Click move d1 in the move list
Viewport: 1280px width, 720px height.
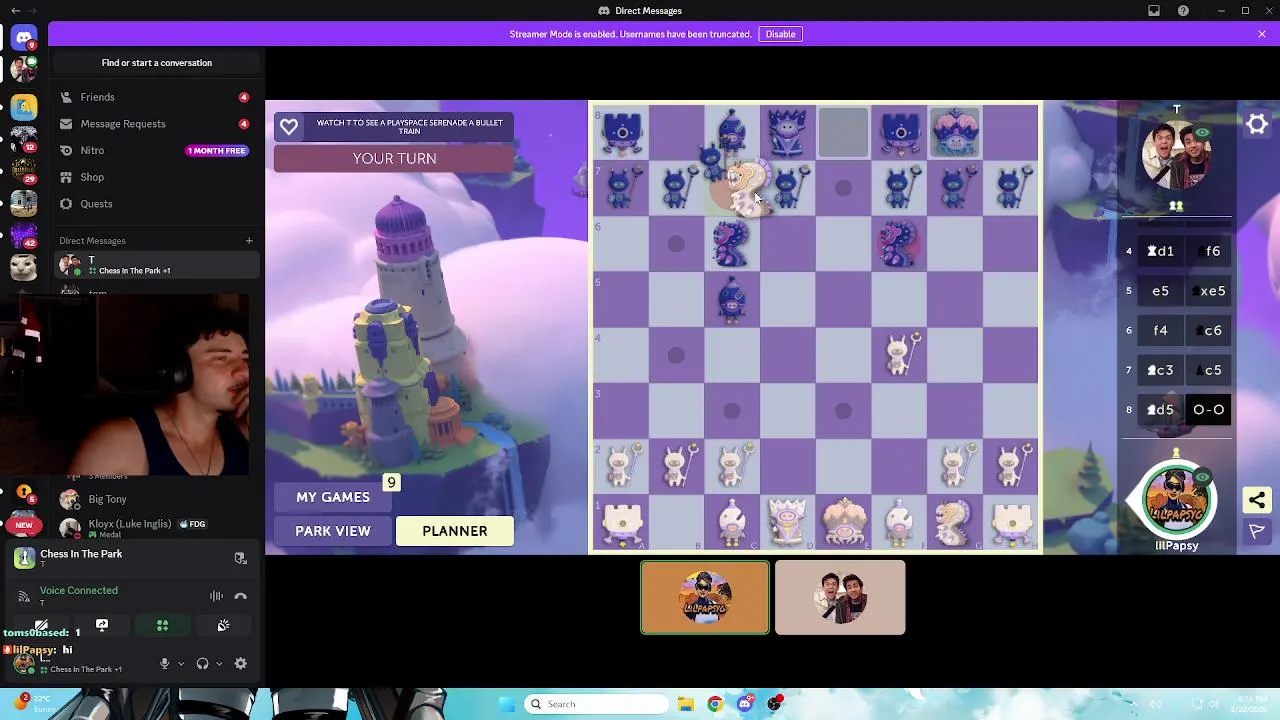coord(1160,251)
